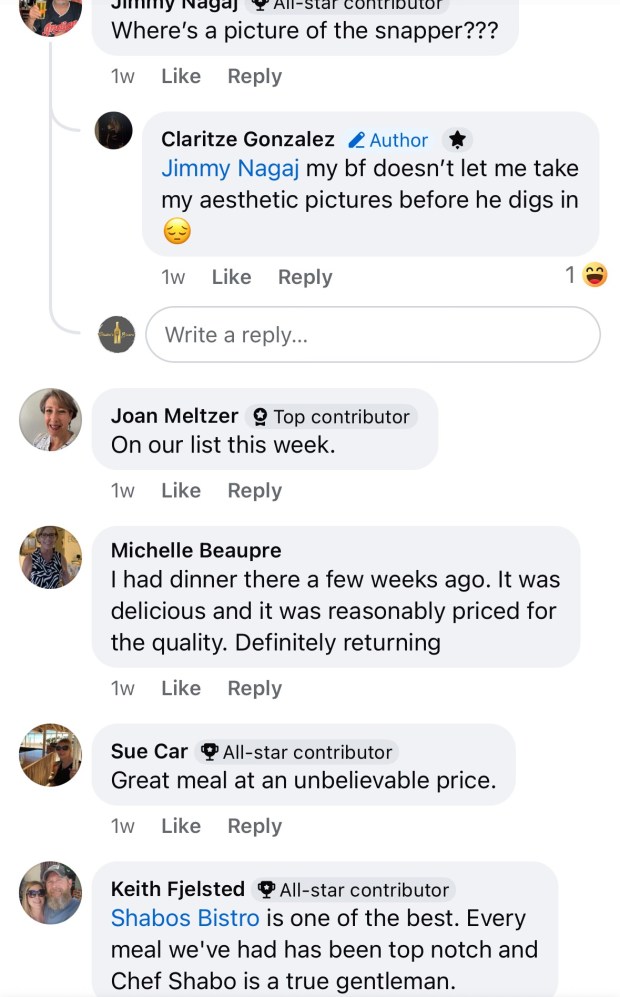Reply to Claritze Gonzalez's comment

pos(305,277)
